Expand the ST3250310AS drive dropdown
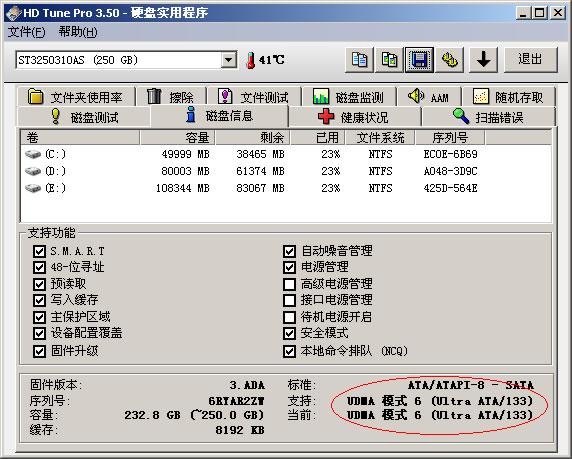Image resolution: width=572 pixels, height=459 pixels. [x=228, y=59]
